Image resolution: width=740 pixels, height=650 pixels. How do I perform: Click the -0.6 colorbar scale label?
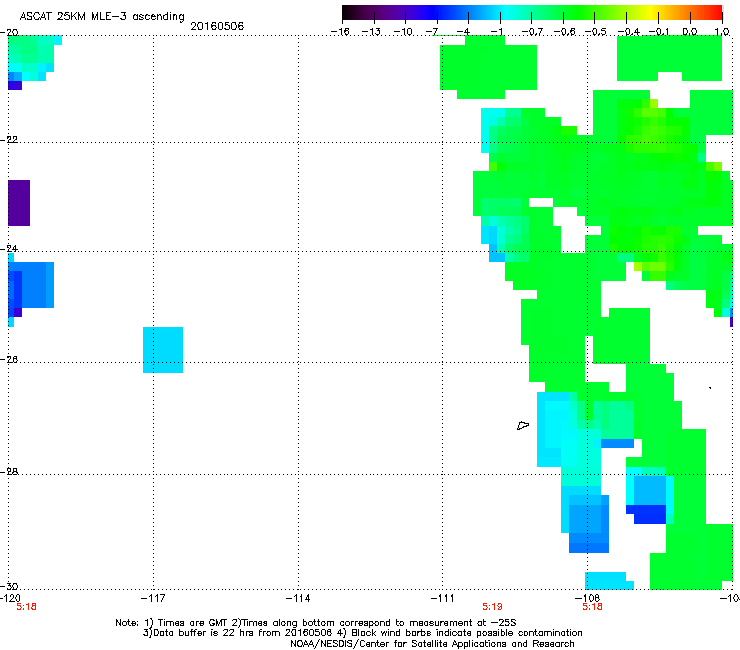coord(564,32)
